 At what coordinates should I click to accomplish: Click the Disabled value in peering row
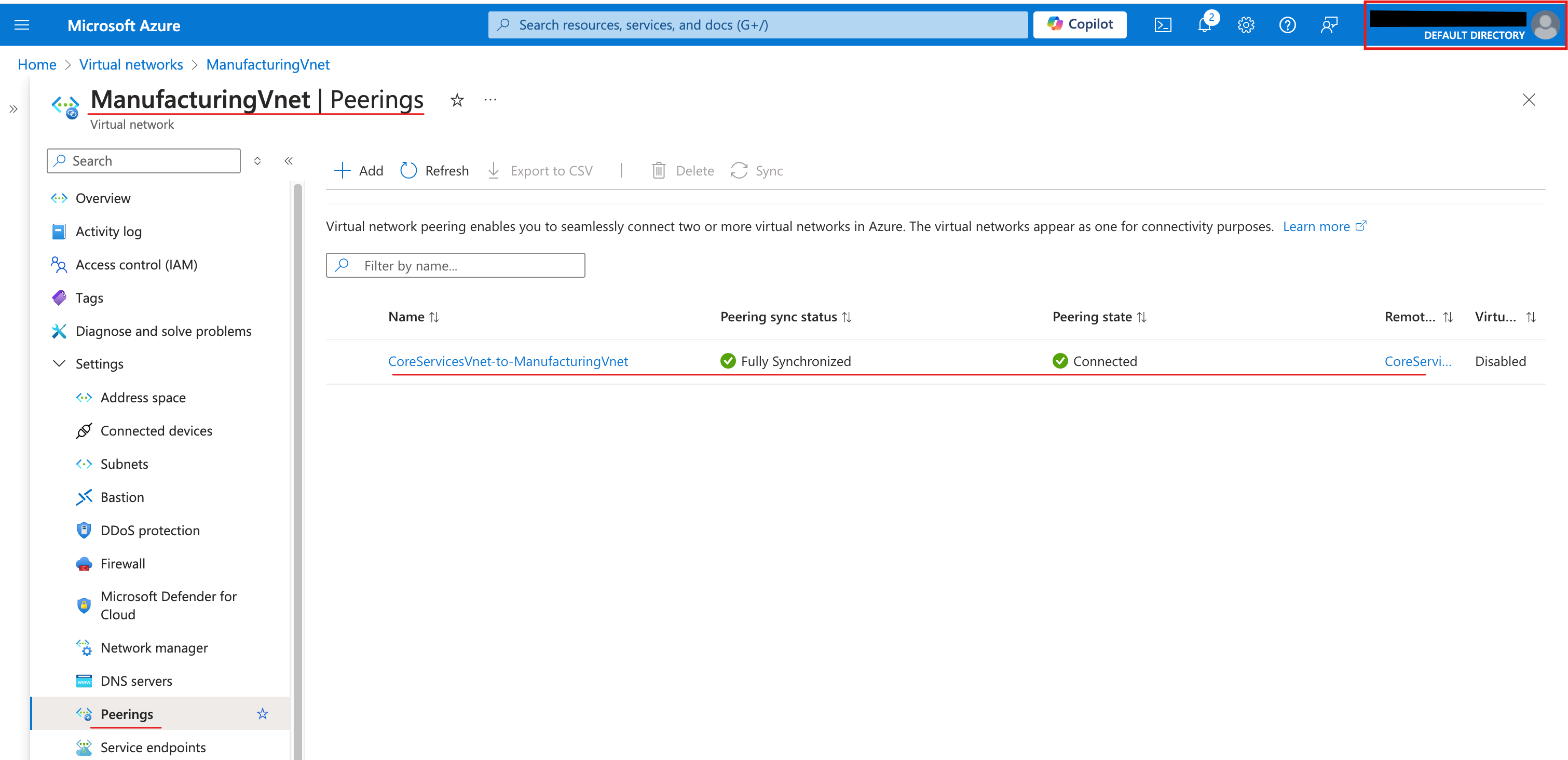[x=1501, y=361]
